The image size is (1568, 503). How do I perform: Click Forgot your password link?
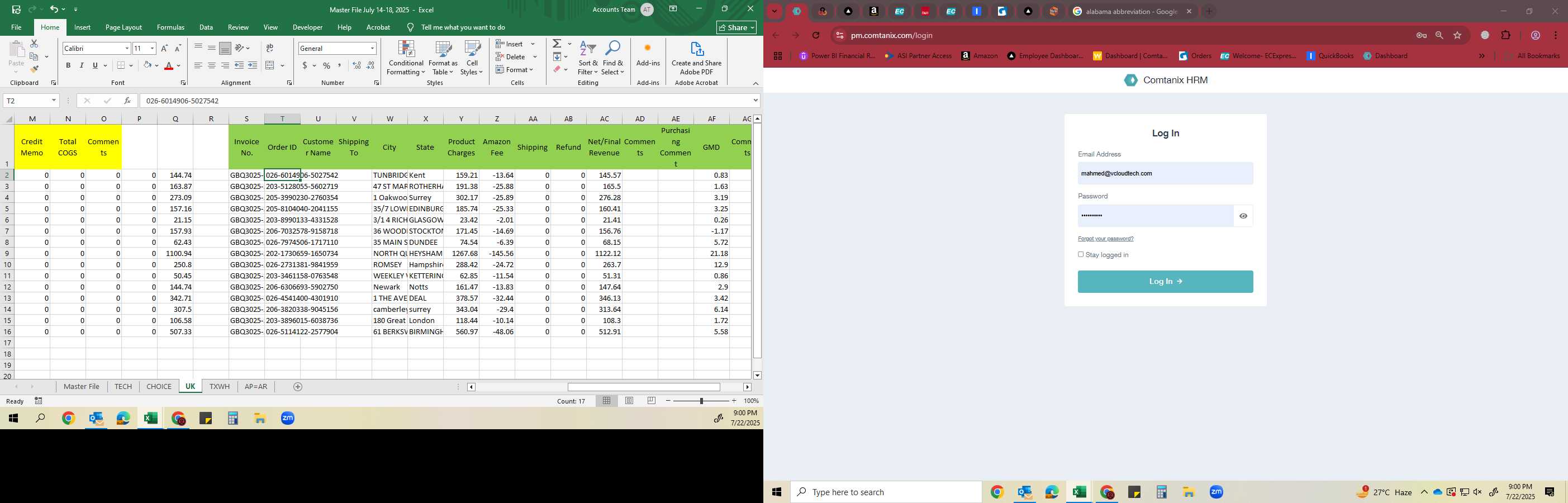pyautogui.click(x=1105, y=239)
